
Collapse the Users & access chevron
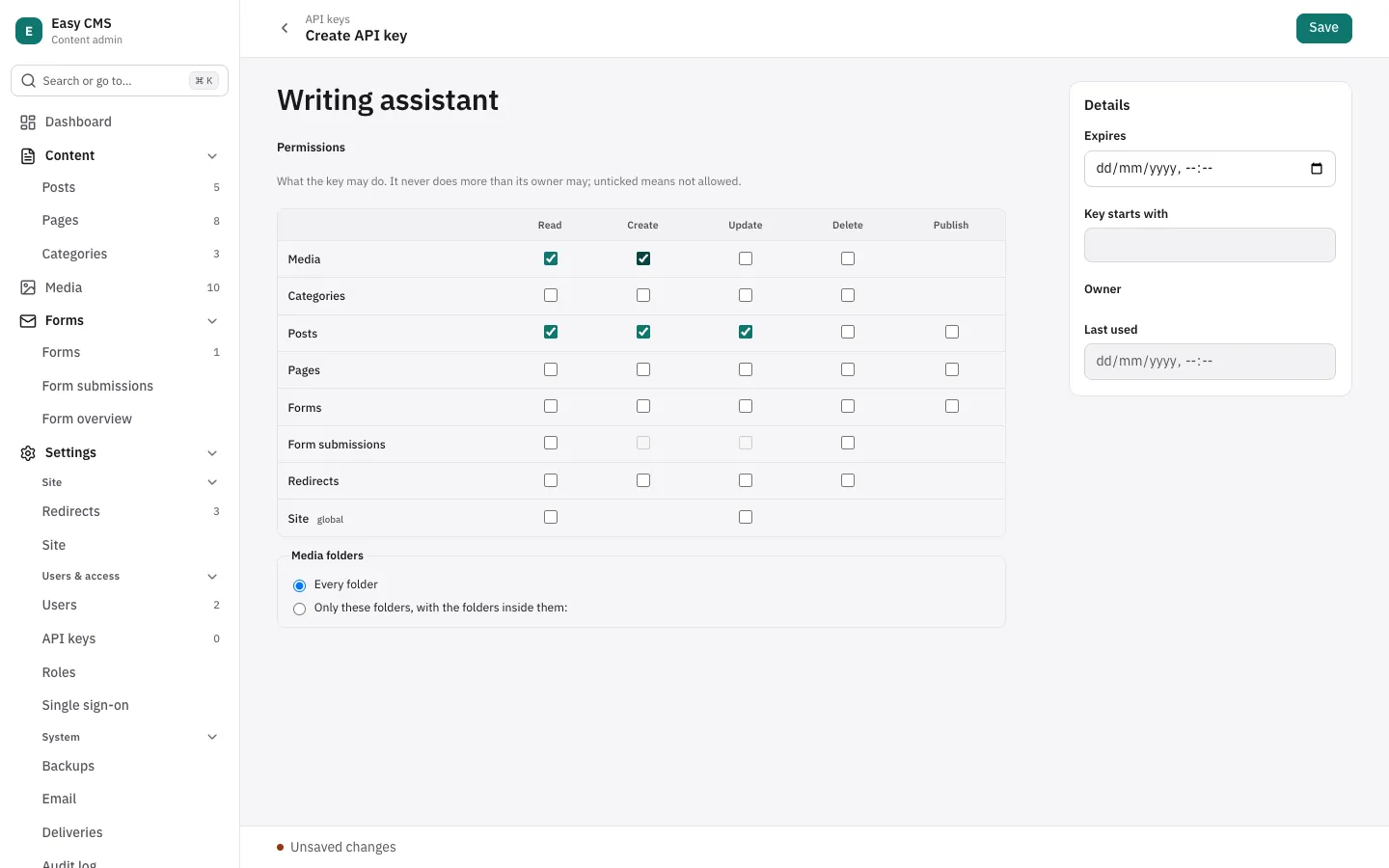[212, 577]
